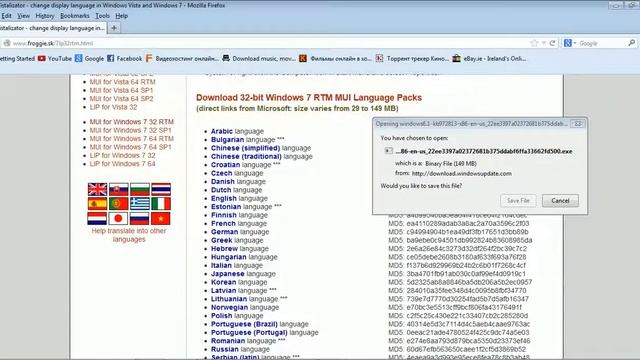Open MUI for Vista 64 SP1 link
640x360 pixels.
tap(121, 90)
